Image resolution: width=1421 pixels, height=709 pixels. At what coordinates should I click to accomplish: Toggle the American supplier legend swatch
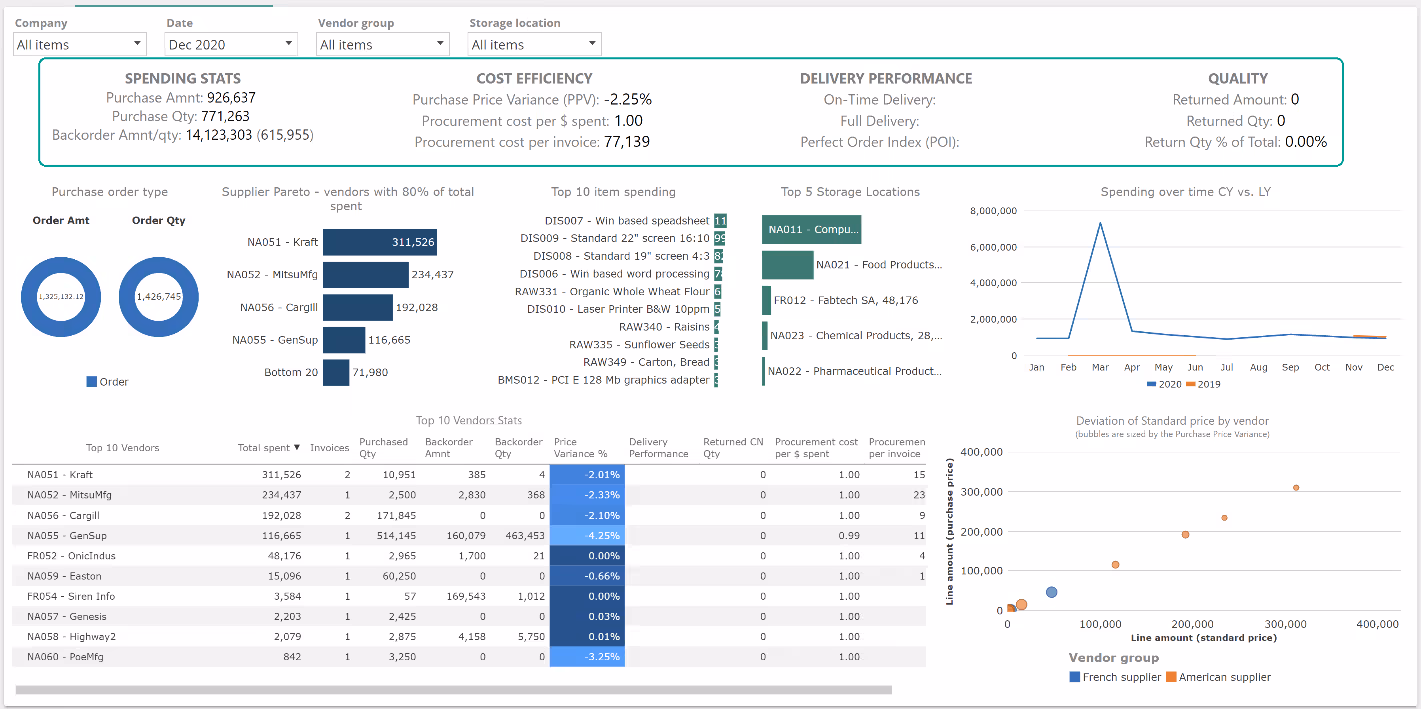click(1172, 677)
